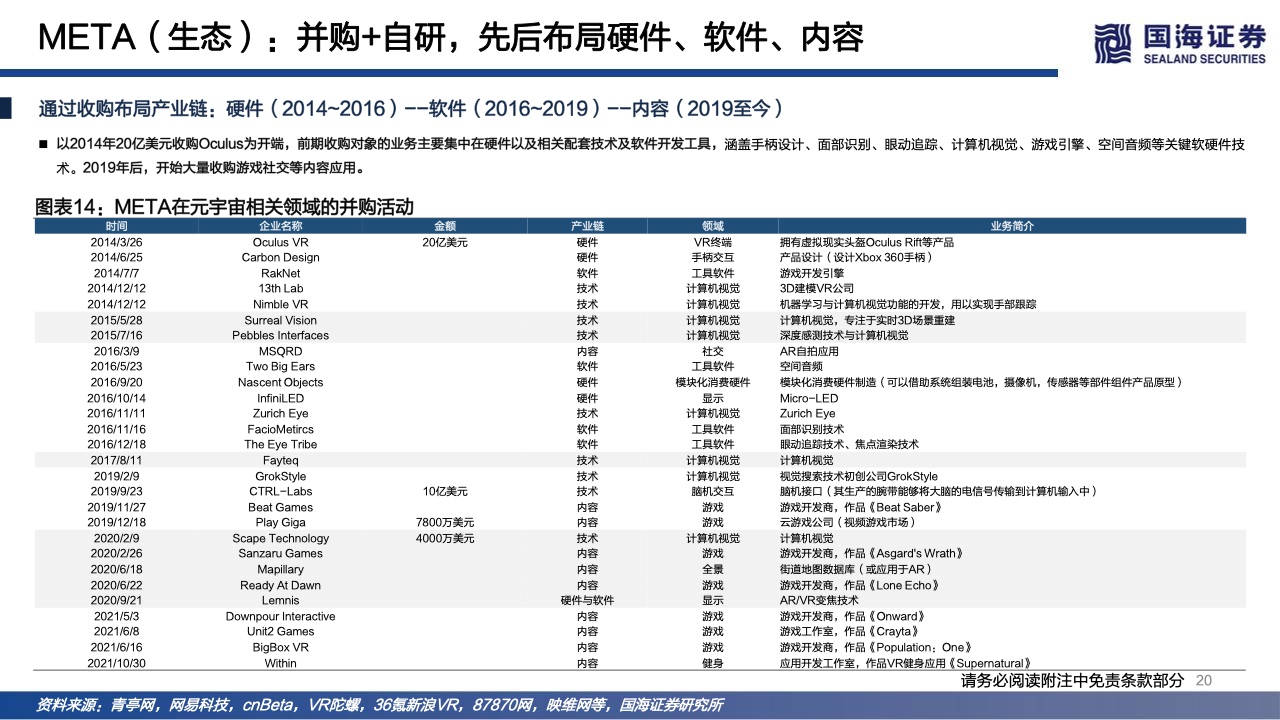The image size is (1280, 720).
Task: Click the Micro-LED description cell
Action: (x=807, y=398)
